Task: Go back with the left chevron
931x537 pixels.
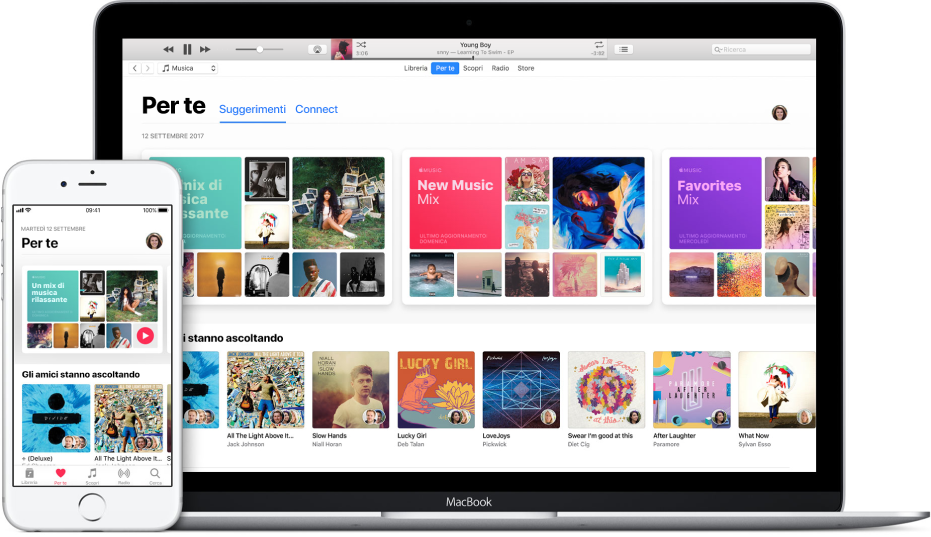Action: pos(135,68)
